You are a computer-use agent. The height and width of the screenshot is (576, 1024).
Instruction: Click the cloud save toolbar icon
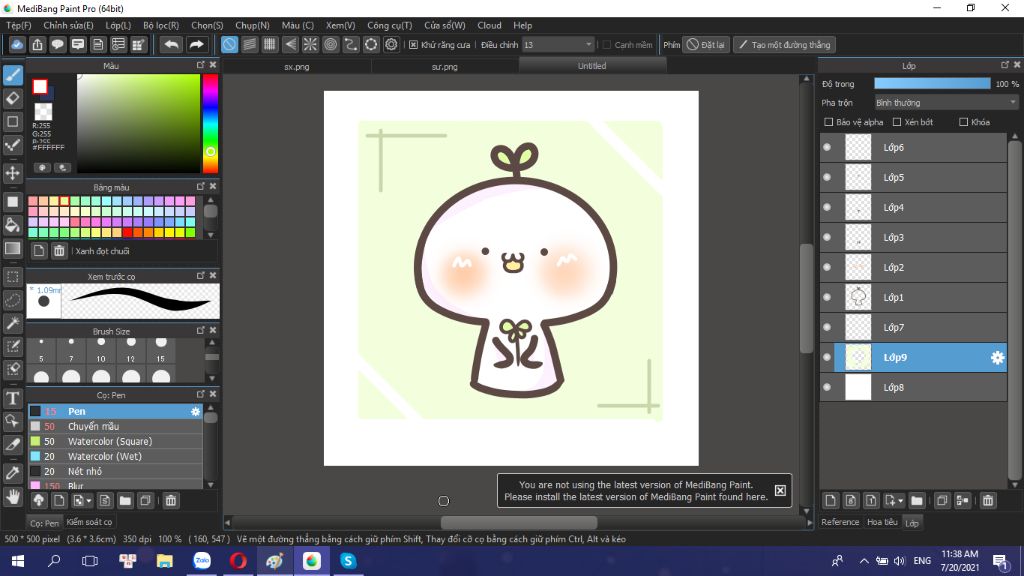(x=17, y=44)
